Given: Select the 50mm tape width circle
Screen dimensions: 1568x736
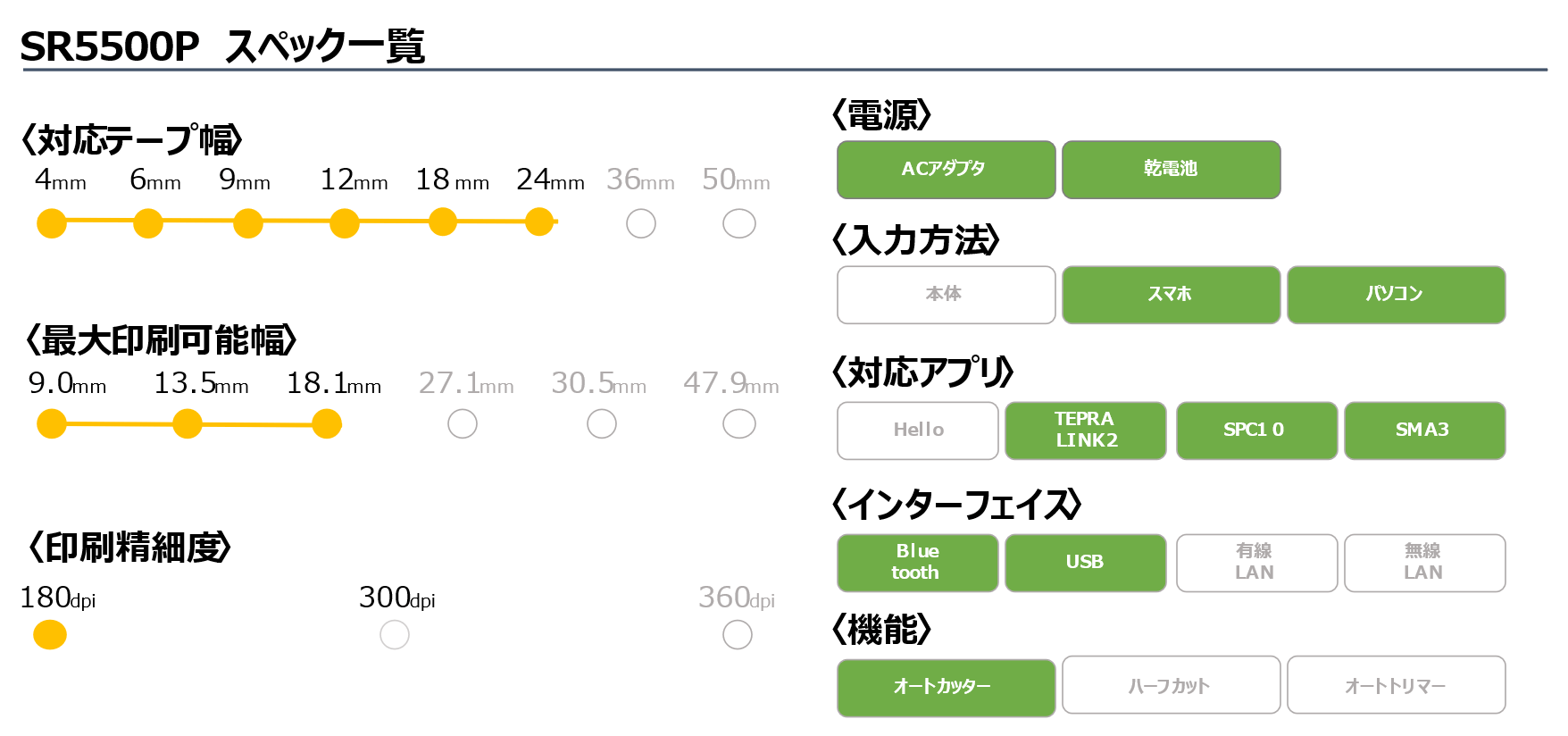Looking at the screenshot, I should tap(739, 223).
